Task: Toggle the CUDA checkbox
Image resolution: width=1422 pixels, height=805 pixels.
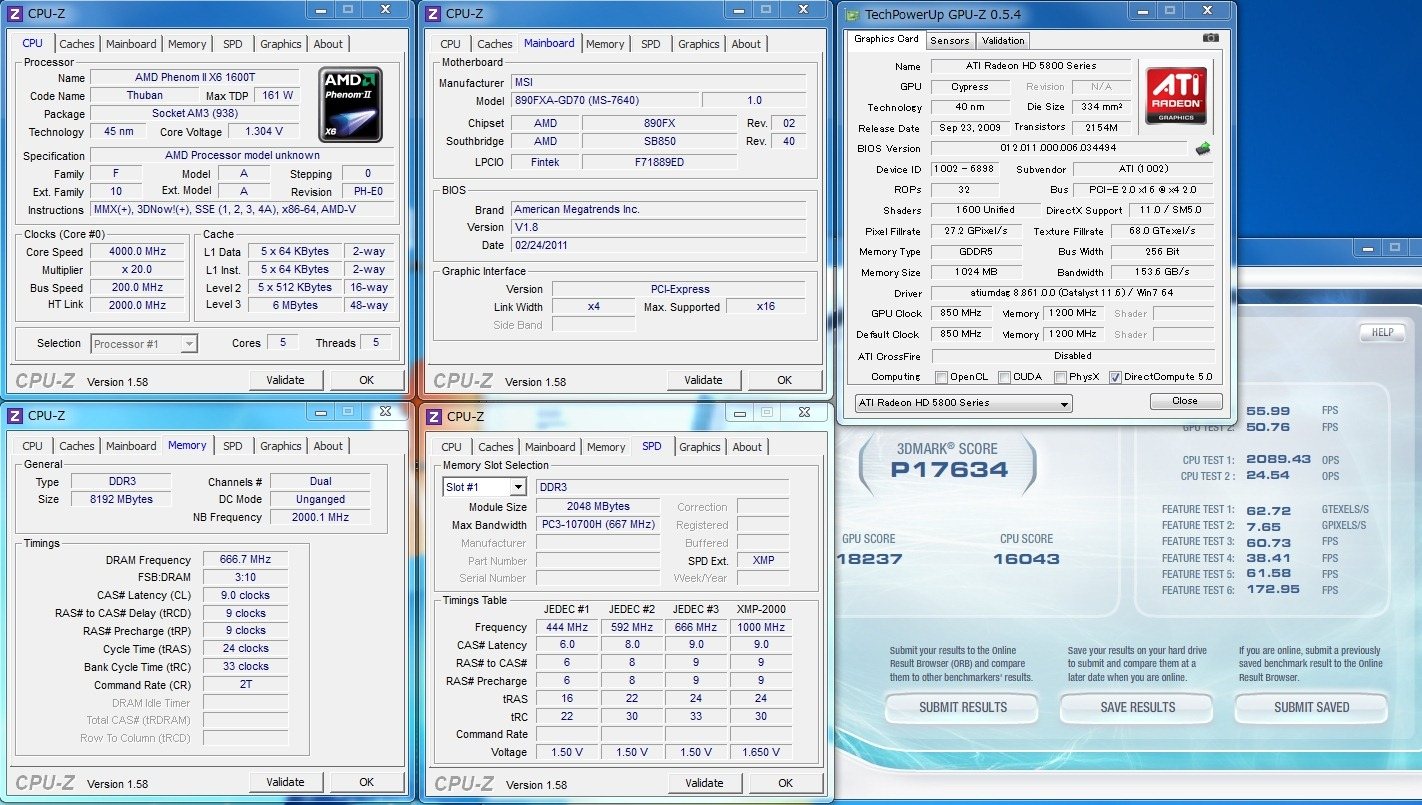Action: tap(1004, 377)
